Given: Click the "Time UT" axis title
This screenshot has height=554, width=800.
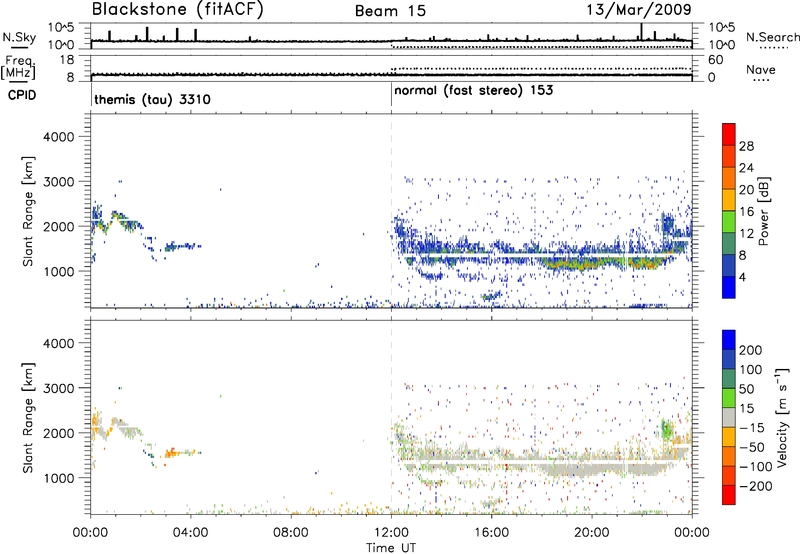Looking at the screenshot, I should (x=391, y=547).
